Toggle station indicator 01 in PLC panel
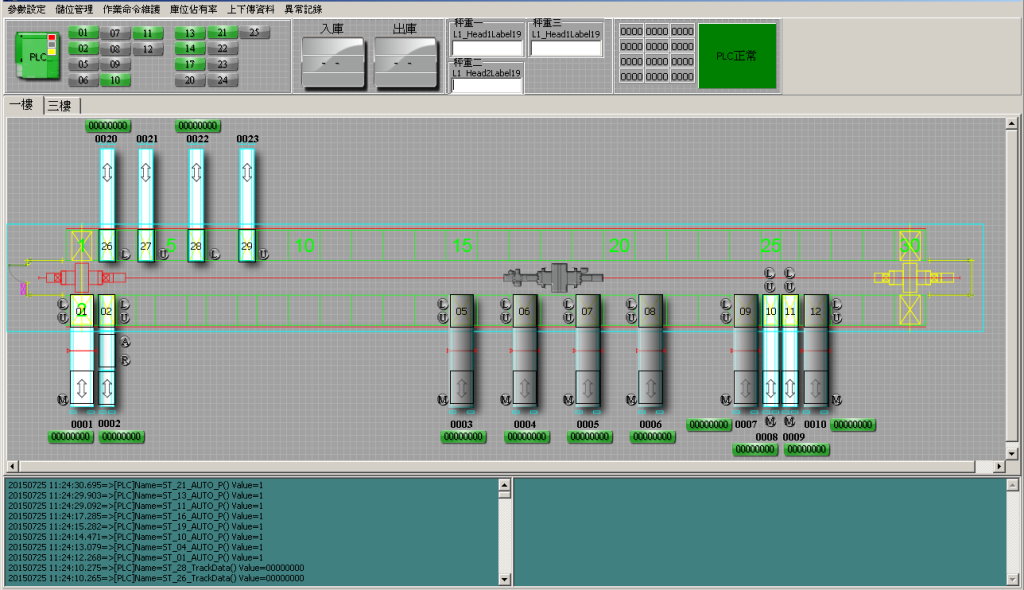Image resolution: width=1024 pixels, height=590 pixels. point(83,33)
